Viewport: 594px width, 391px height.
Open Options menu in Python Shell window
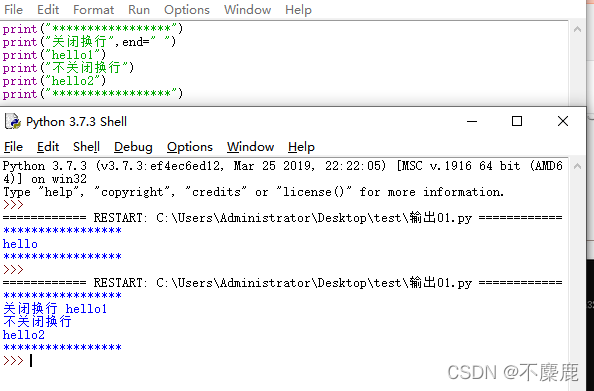(x=190, y=147)
